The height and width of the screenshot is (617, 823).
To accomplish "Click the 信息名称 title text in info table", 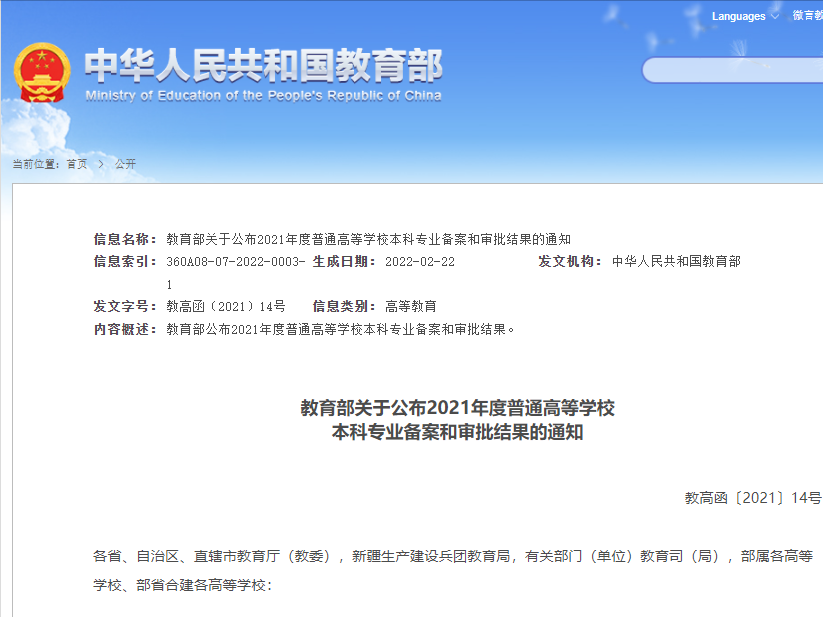I will [x=368, y=239].
